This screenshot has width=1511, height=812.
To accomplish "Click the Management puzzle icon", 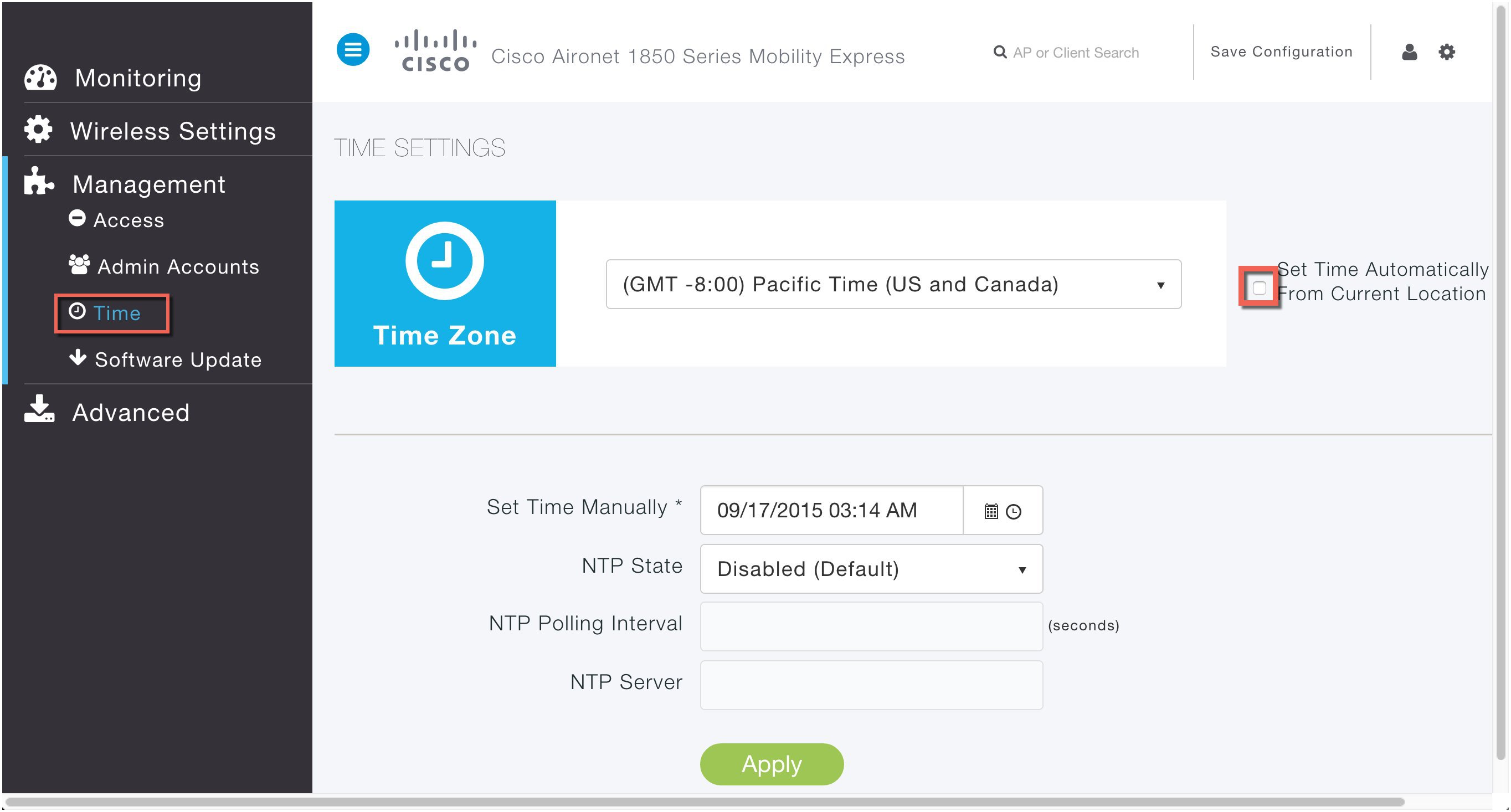I will [39, 181].
